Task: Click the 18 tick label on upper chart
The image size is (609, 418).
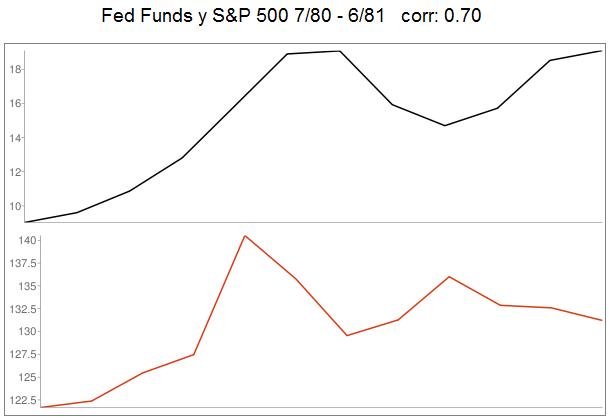Action: point(16,69)
